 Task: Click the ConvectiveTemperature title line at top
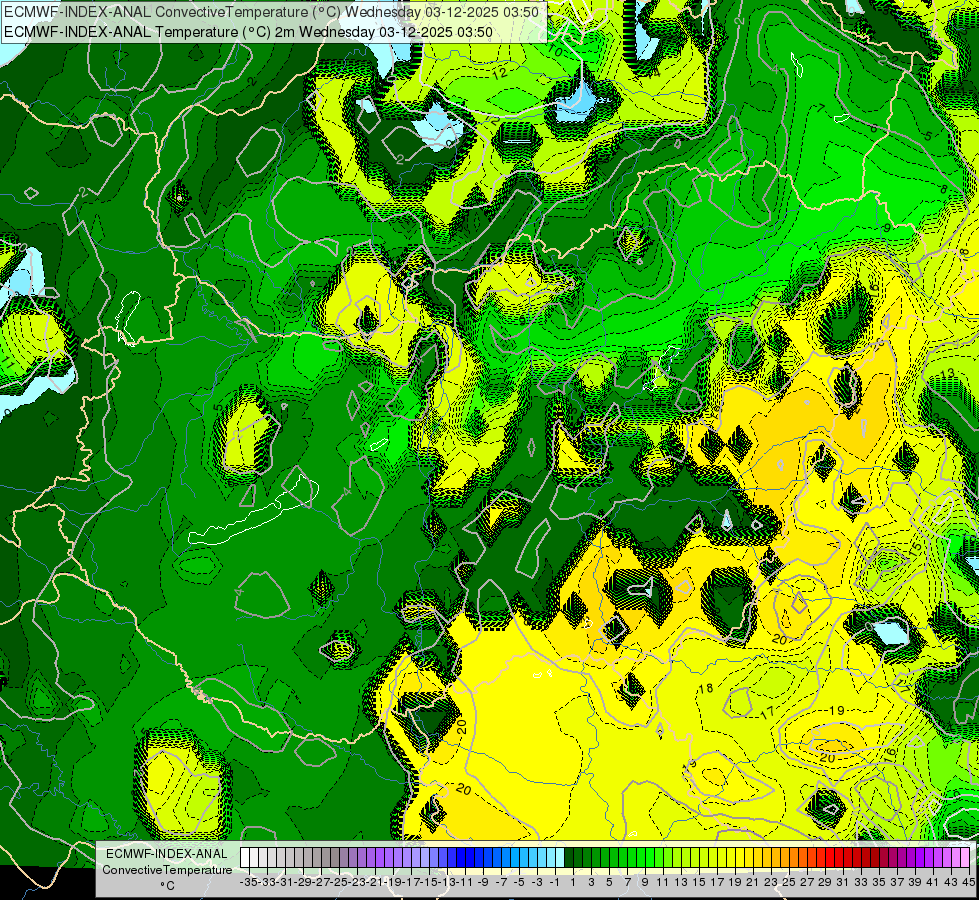272,12
